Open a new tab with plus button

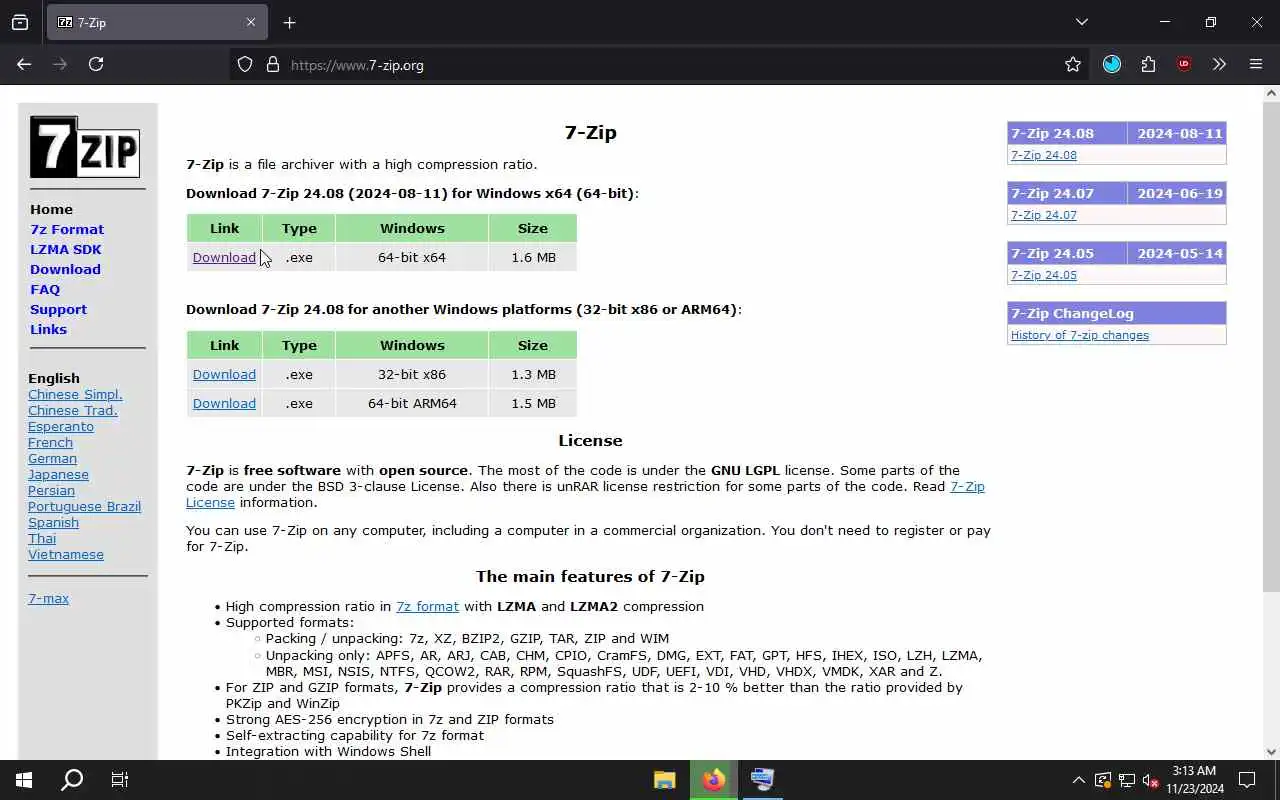pyautogui.click(x=289, y=22)
